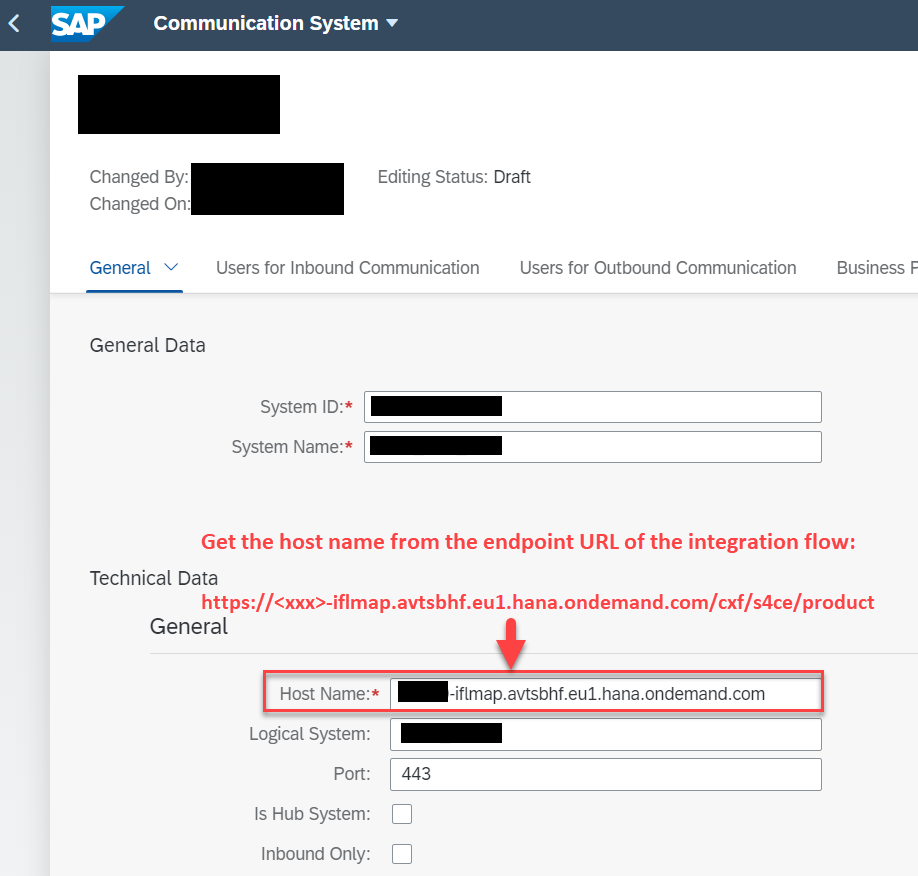918x876 pixels.
Task: Click the General Data section heading
Action: [148, 345]
